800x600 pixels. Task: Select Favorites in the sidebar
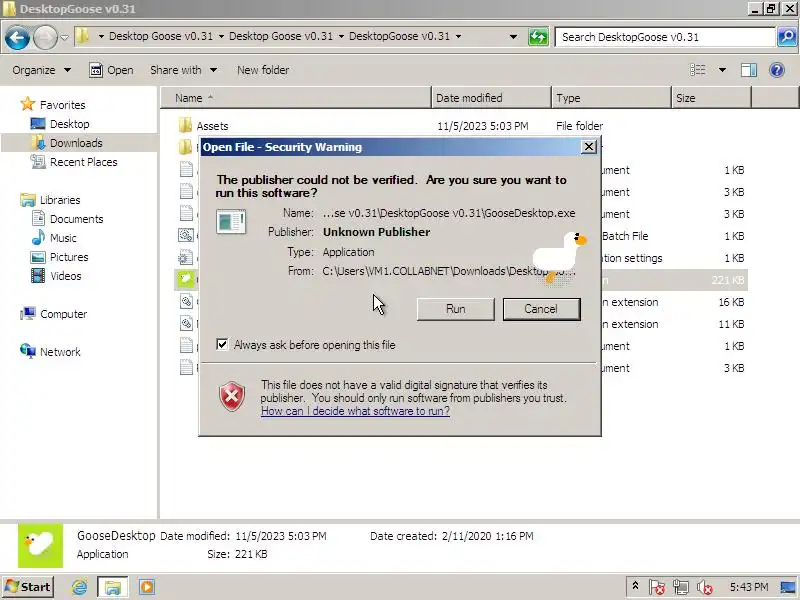[53, 105]
